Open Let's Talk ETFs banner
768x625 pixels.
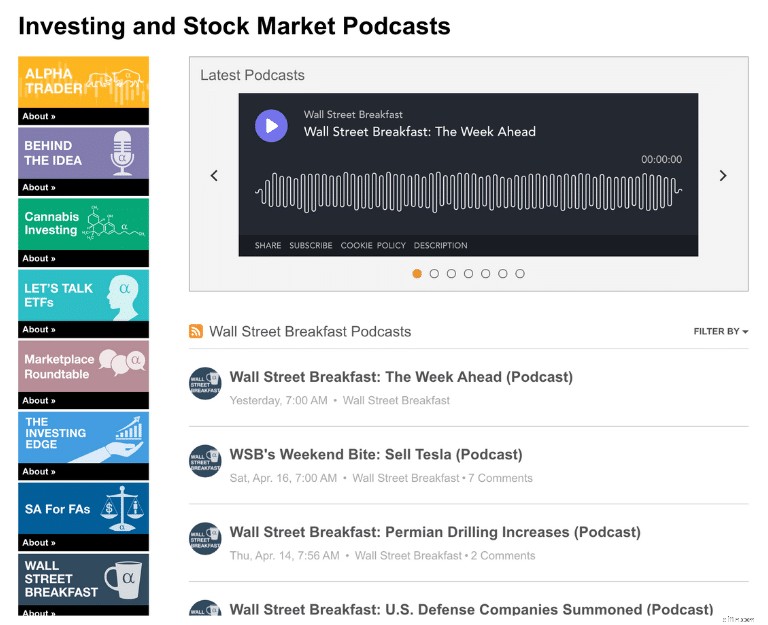pos(83,295)
